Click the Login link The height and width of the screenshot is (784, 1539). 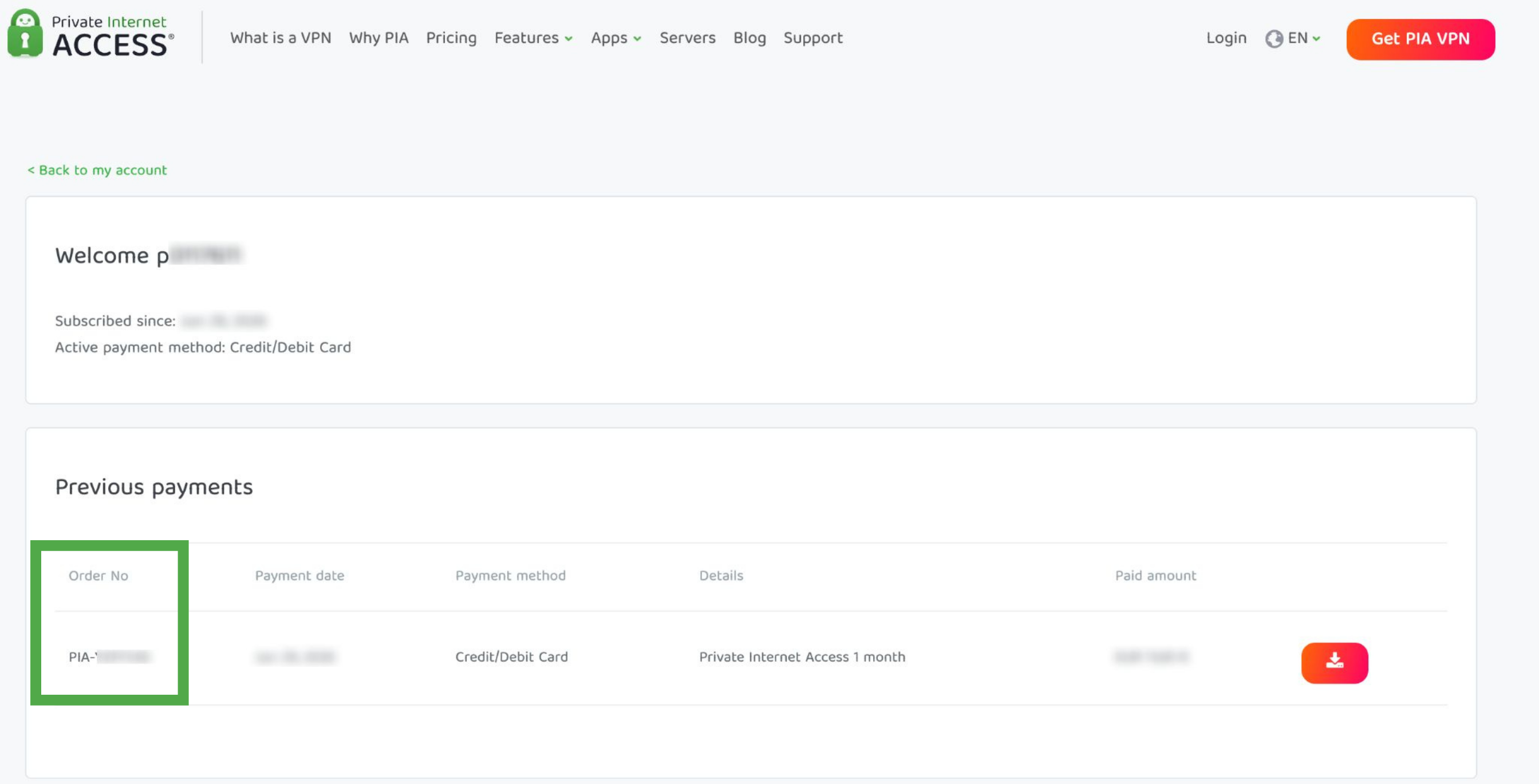coord(1226,38)
